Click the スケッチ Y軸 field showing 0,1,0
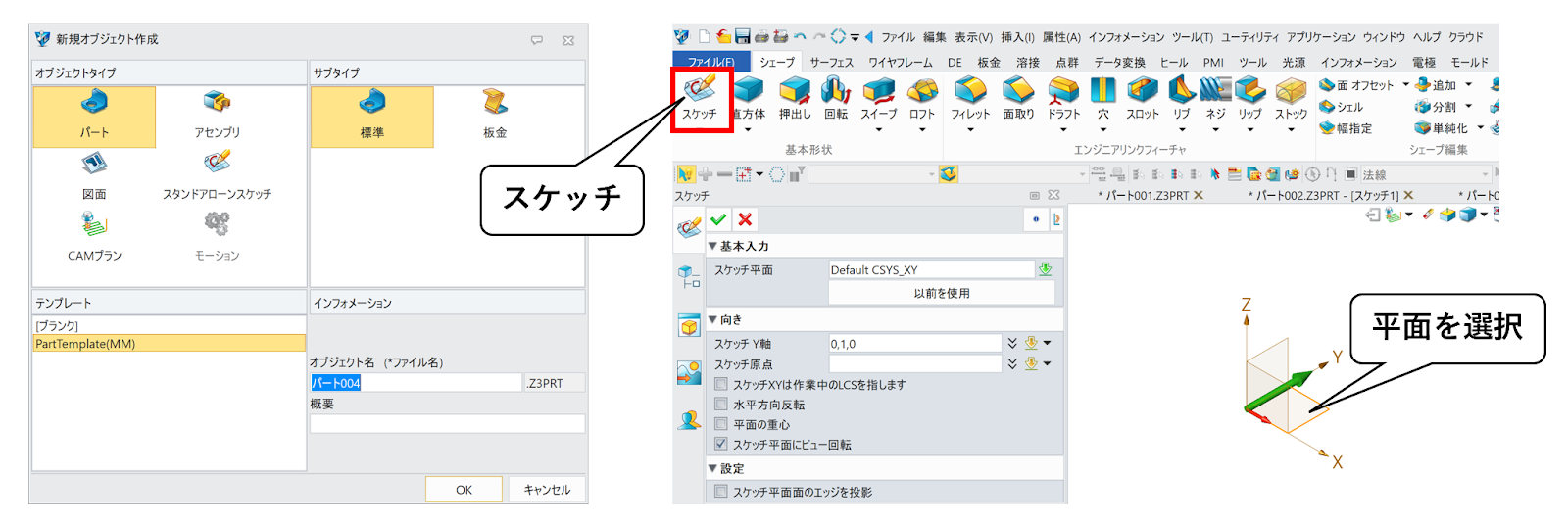 (x=915, y=344)
